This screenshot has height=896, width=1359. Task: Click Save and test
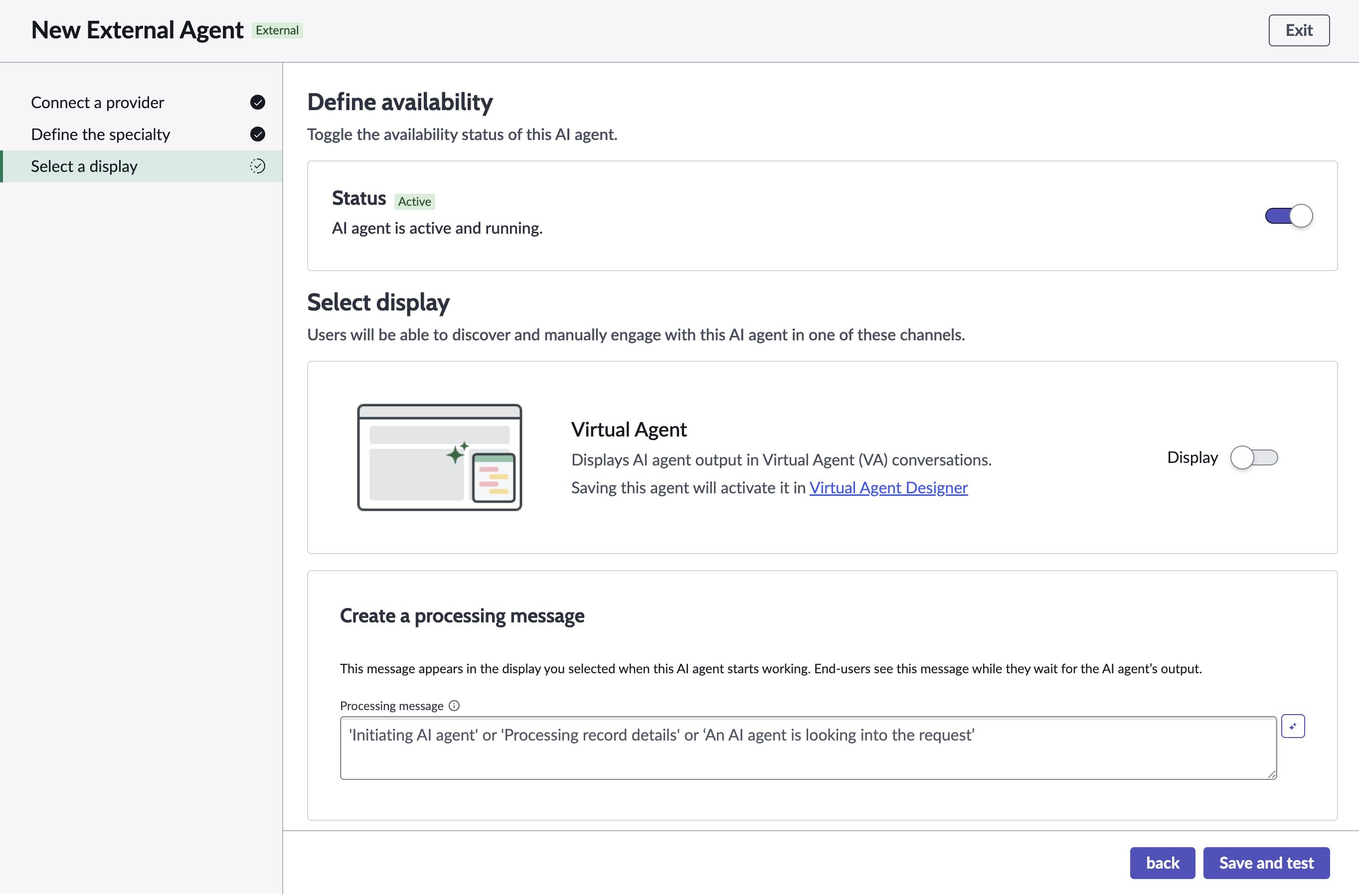tap(1266, 863)
